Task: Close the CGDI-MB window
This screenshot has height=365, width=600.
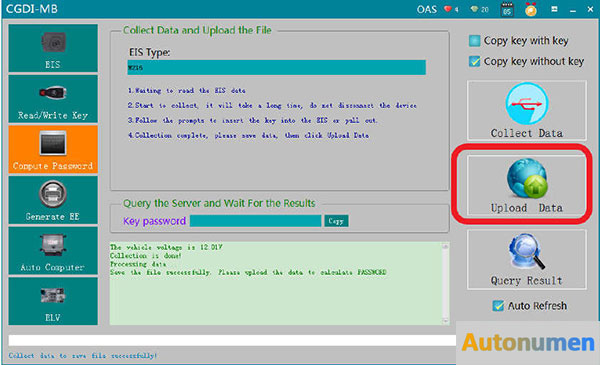Action: click(x=590, y=9)
